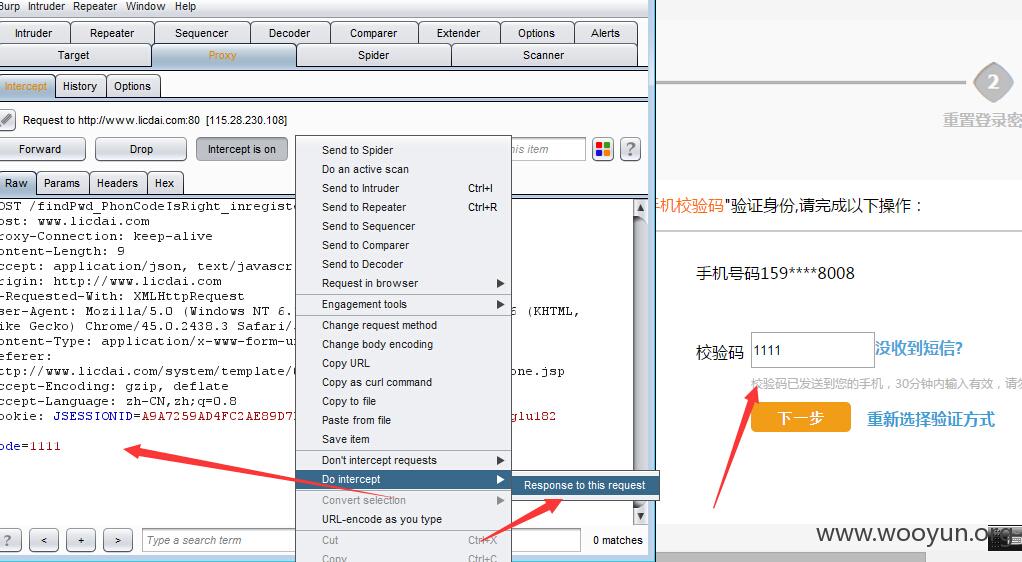Image resolution: width=1022 pixels, height=562 pixels.
Task: Expand the Do intercept submenu
Action: (403, 479)
